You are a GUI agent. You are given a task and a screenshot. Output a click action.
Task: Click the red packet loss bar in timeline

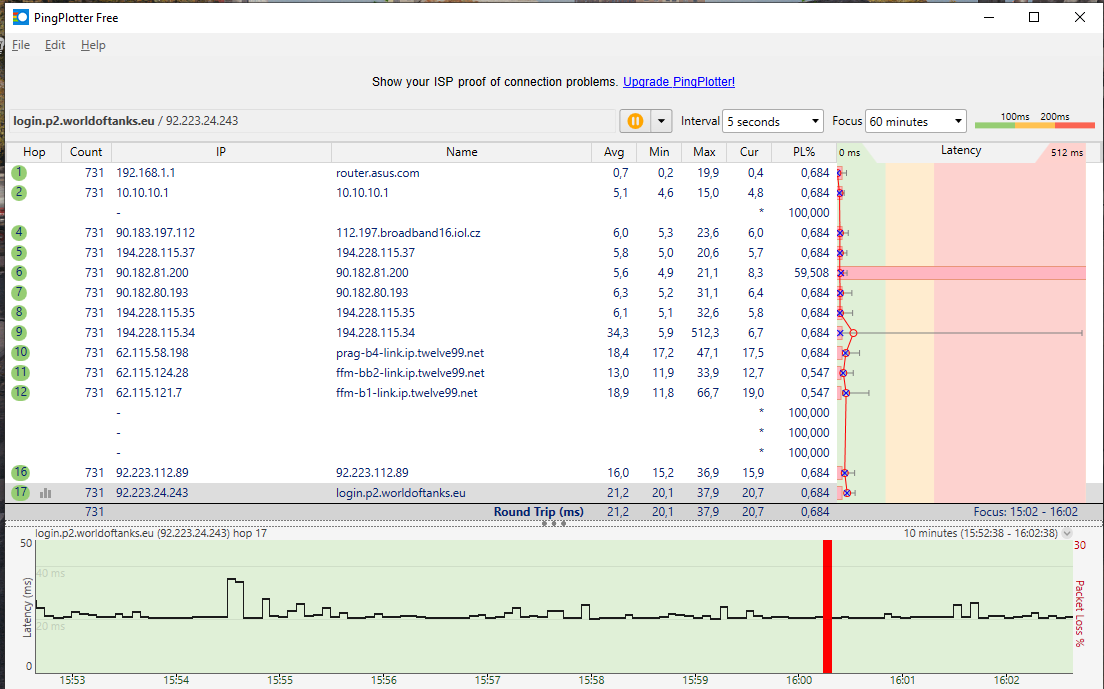point(827,606)
